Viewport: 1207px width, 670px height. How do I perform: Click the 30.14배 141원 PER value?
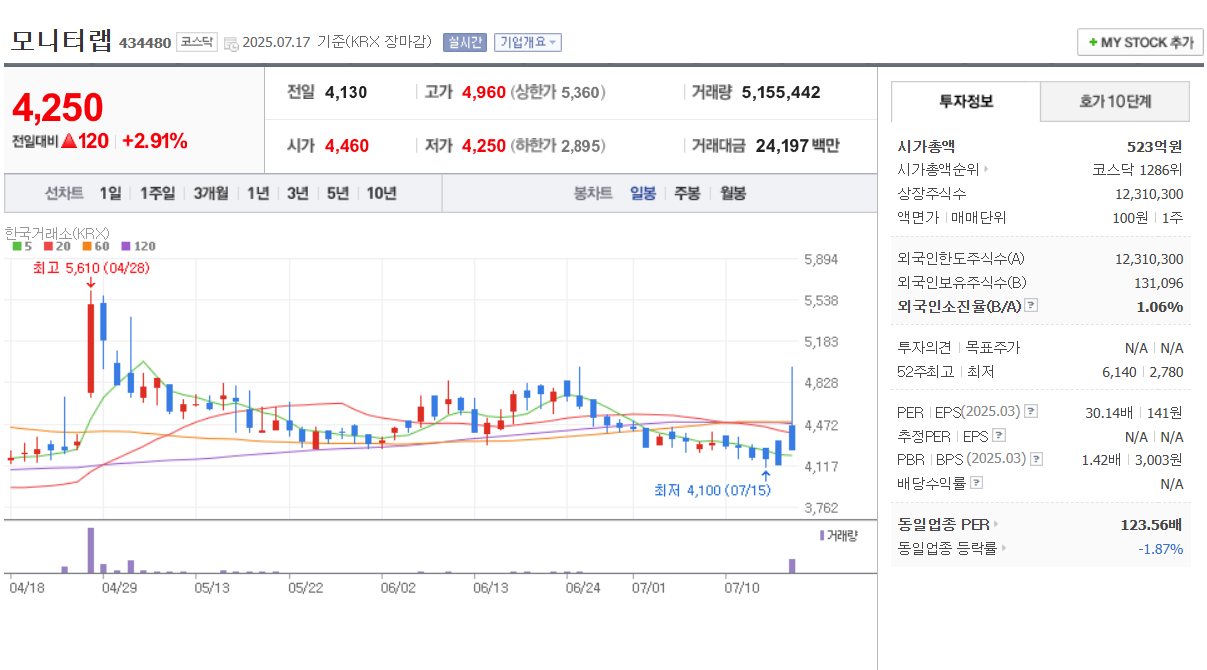tap(1134, 412)
